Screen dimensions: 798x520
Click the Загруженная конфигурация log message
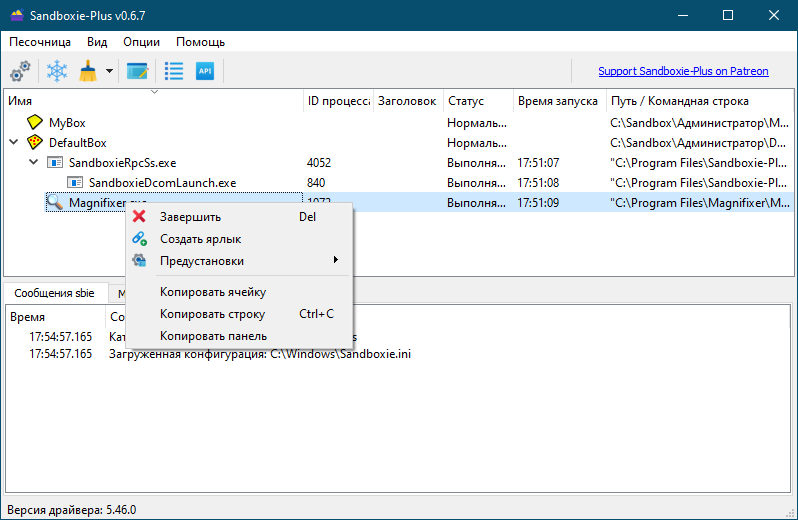(260, 354)
